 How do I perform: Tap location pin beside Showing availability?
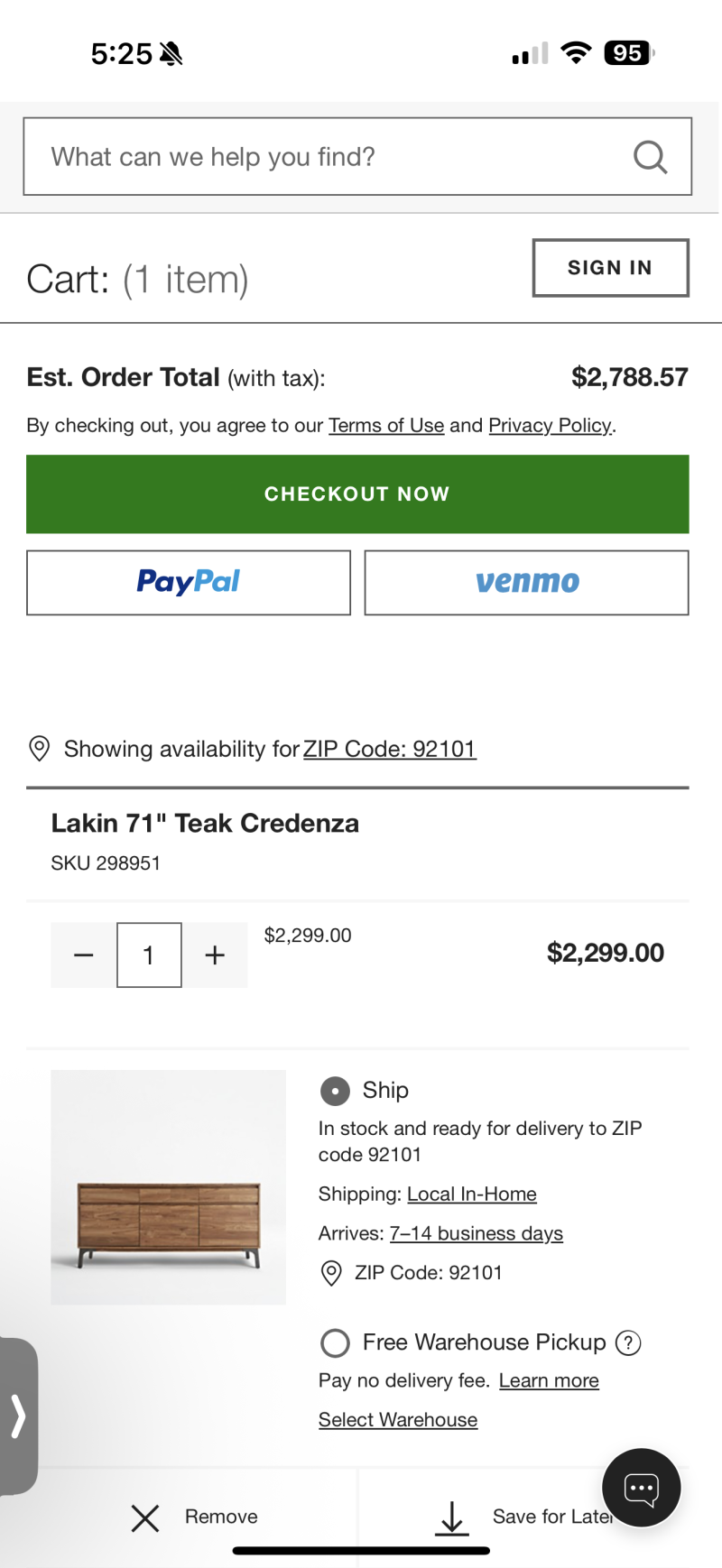point(40,749)
